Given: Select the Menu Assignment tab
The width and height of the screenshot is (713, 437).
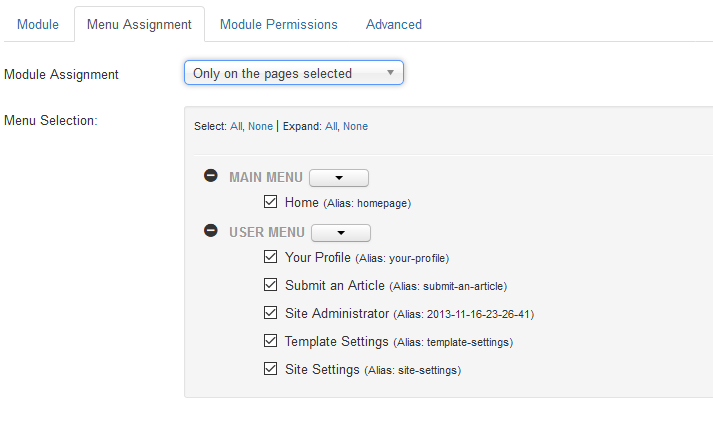Looking at the screenshot, I should coord(139,25).
